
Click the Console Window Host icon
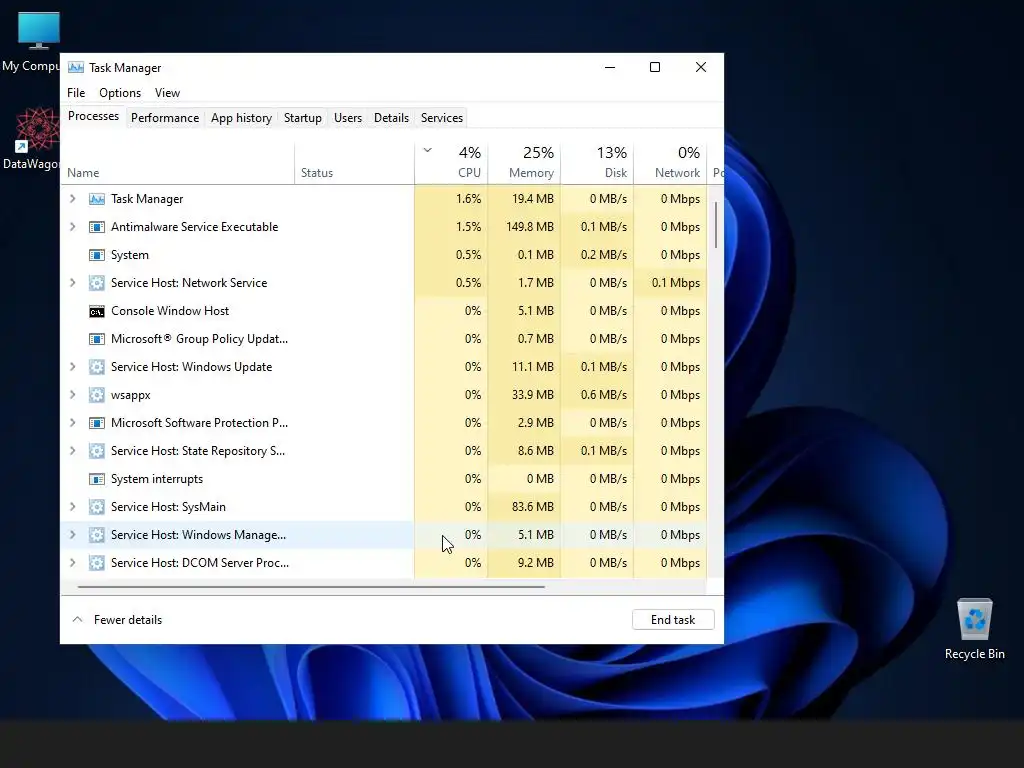click(x=97, y=312)
